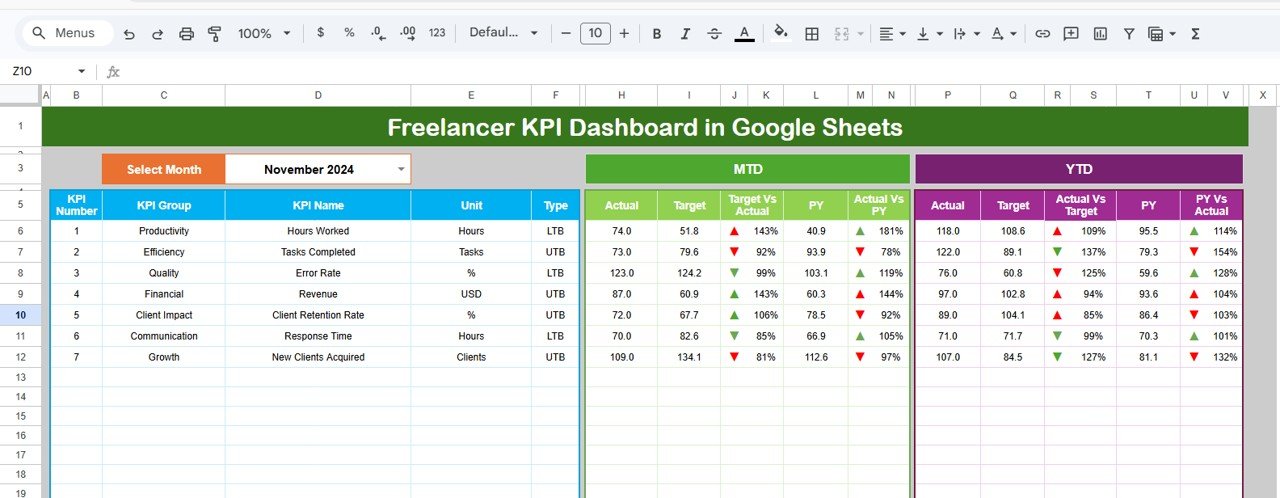Decrease decimal places
Viewport: 1280px width, 498px height.
[378, 33]
